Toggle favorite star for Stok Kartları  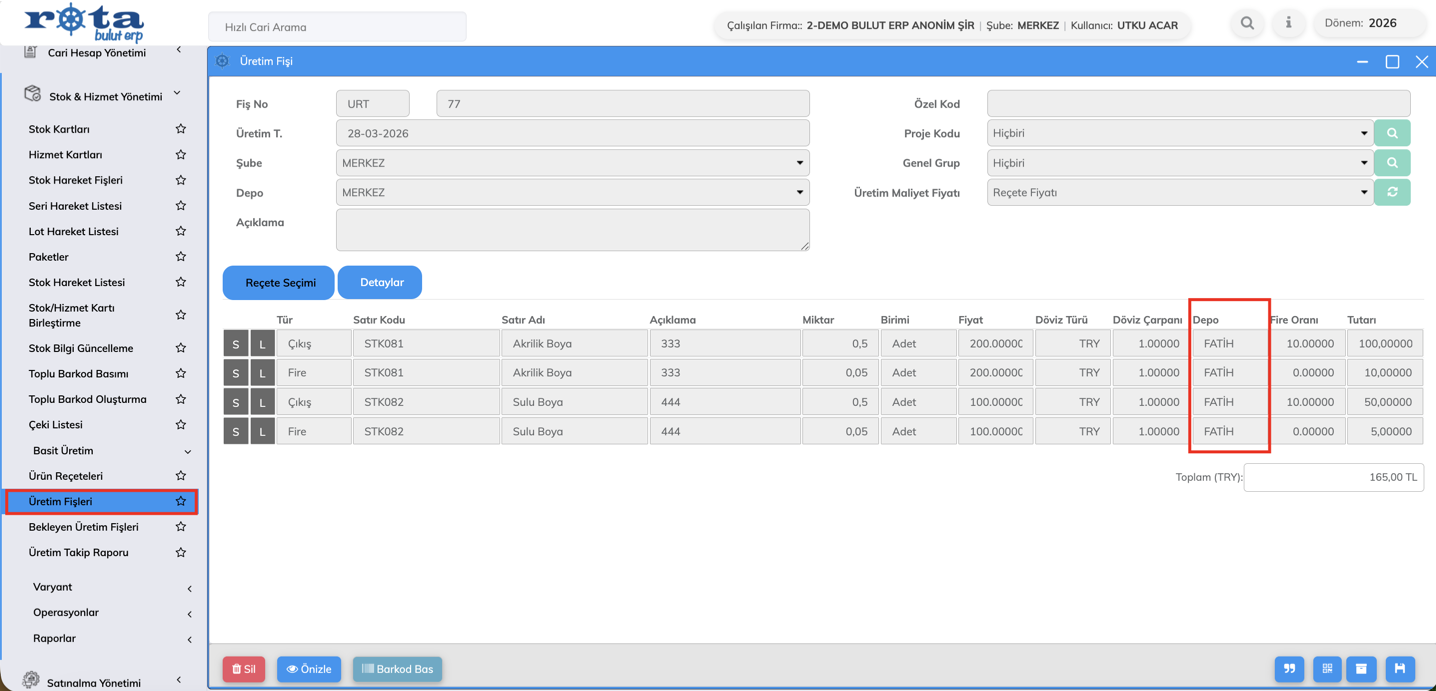[181, 129]
